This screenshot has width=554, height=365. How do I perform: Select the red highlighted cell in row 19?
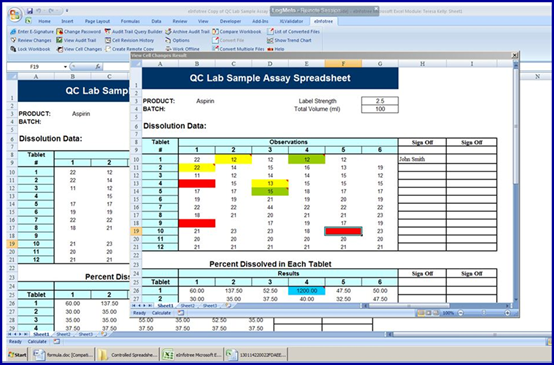tap(343, 231)
